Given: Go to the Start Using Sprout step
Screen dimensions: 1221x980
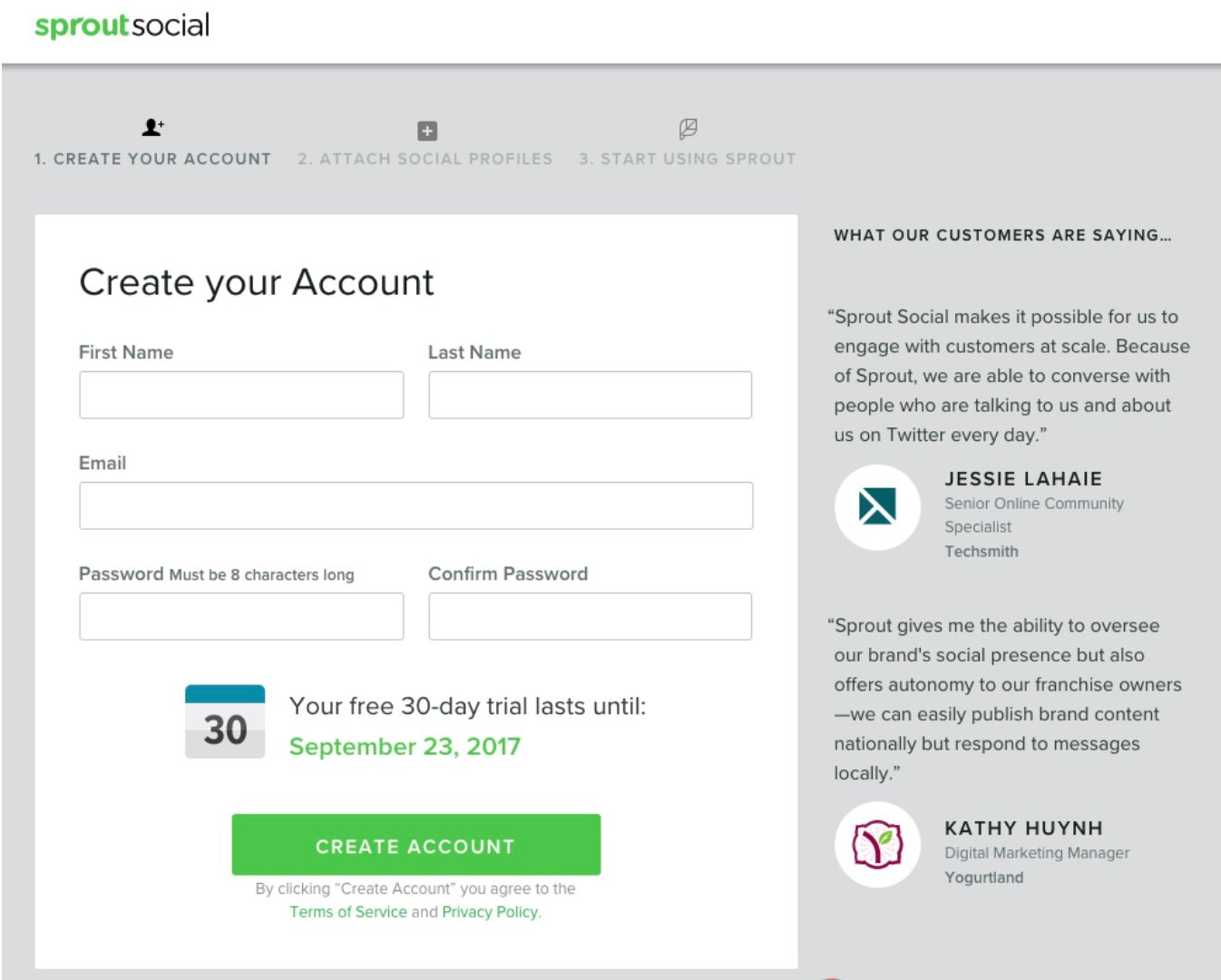Looking at the screenshot, I should [688, 159].
